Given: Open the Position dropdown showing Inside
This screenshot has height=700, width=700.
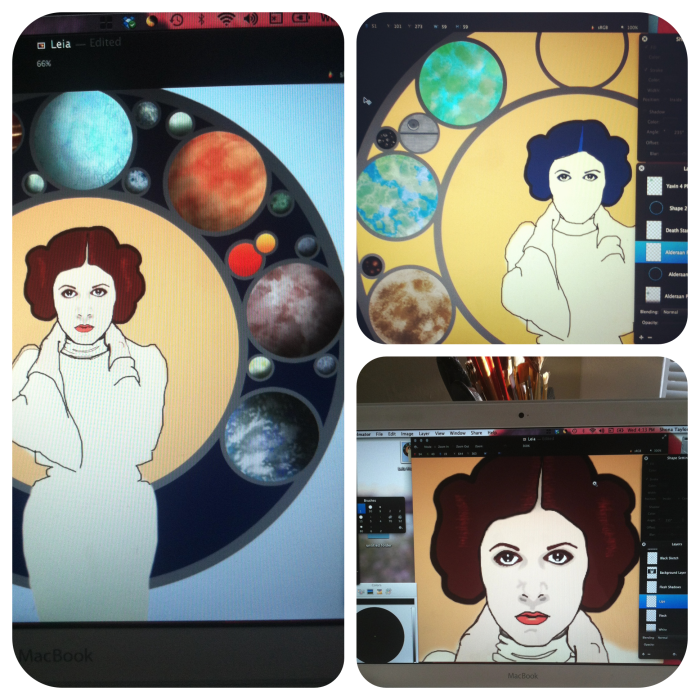Looking at the screenshot, I should [x=675, y=100].
